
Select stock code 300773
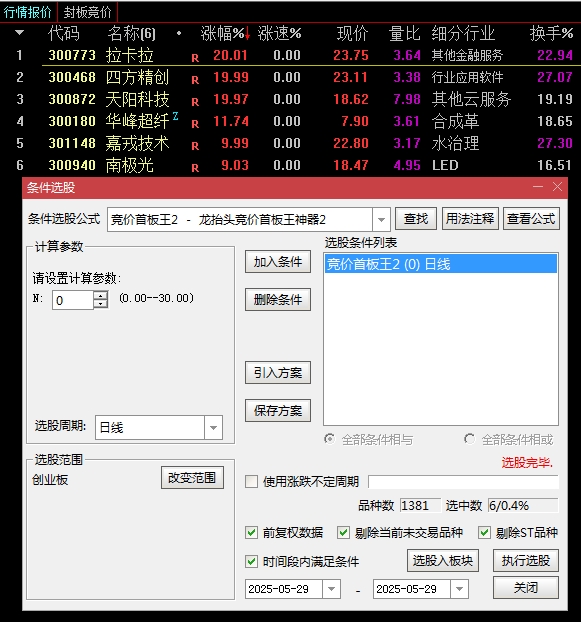coord(72,55)
